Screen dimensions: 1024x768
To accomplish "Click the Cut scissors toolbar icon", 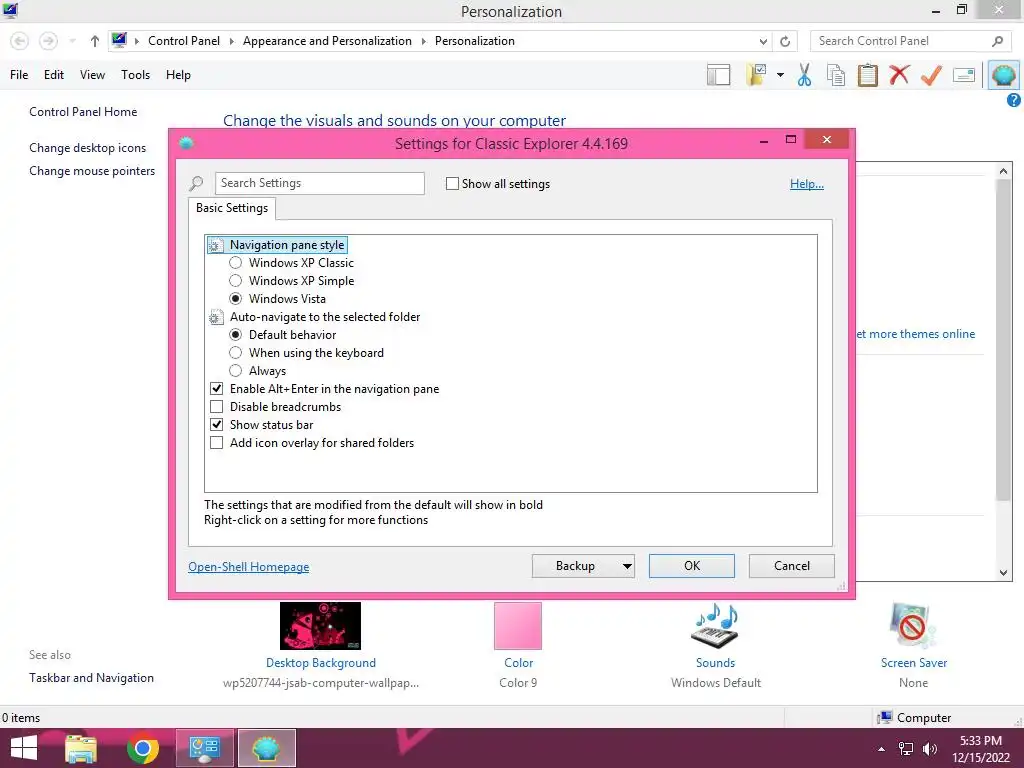I will pos(805,75).
